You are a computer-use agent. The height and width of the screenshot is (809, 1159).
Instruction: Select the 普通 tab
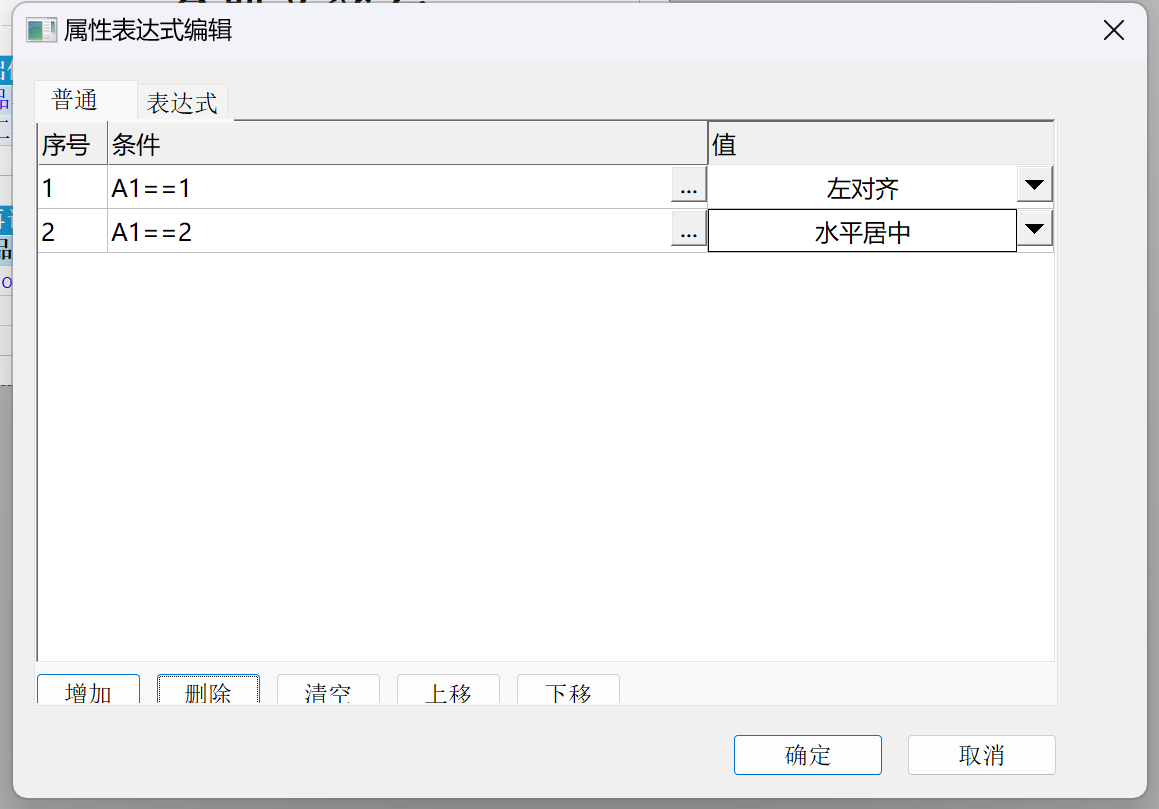tap(75, 101)
